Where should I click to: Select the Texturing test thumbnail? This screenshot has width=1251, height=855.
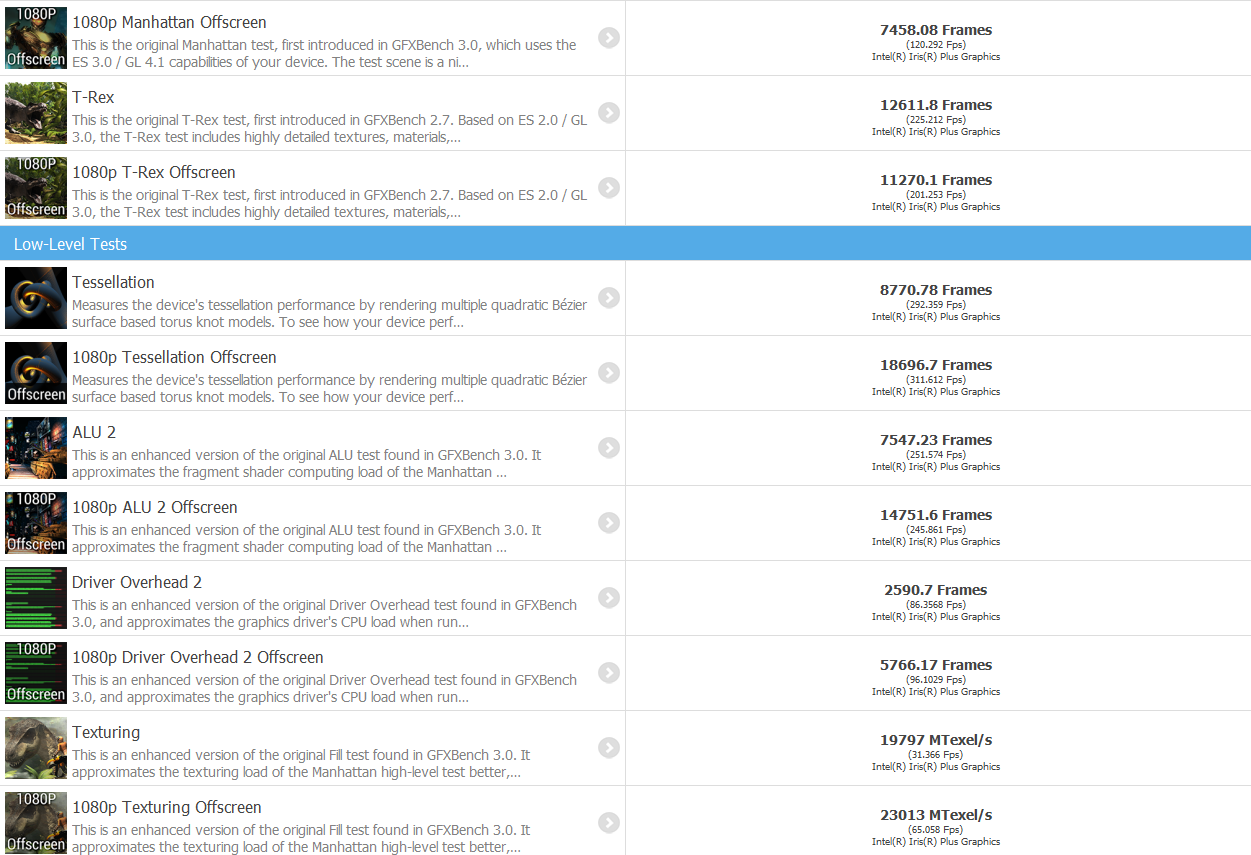click(x=36, y=748)
